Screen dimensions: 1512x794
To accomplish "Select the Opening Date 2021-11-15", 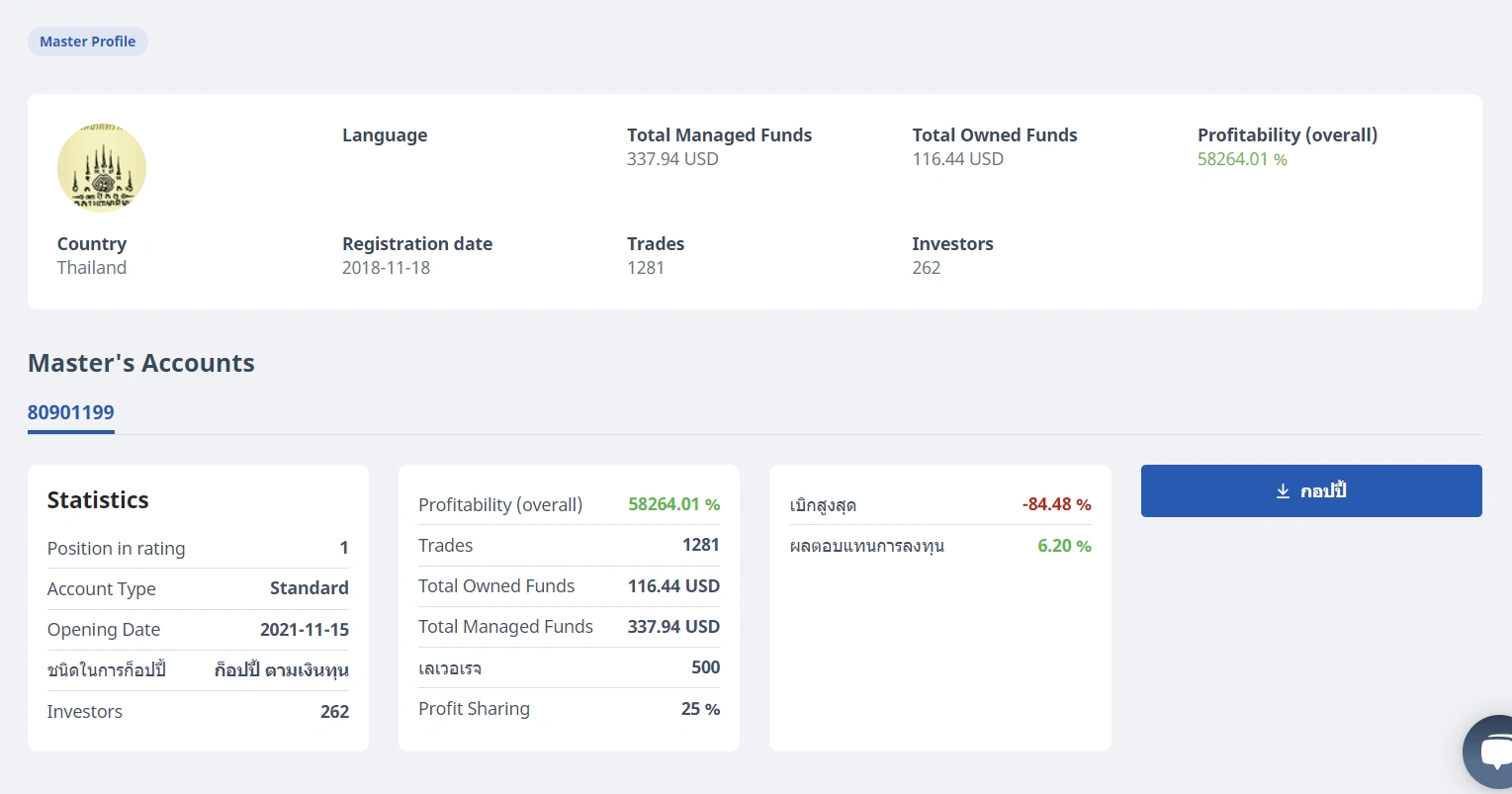I will [305, 630].
